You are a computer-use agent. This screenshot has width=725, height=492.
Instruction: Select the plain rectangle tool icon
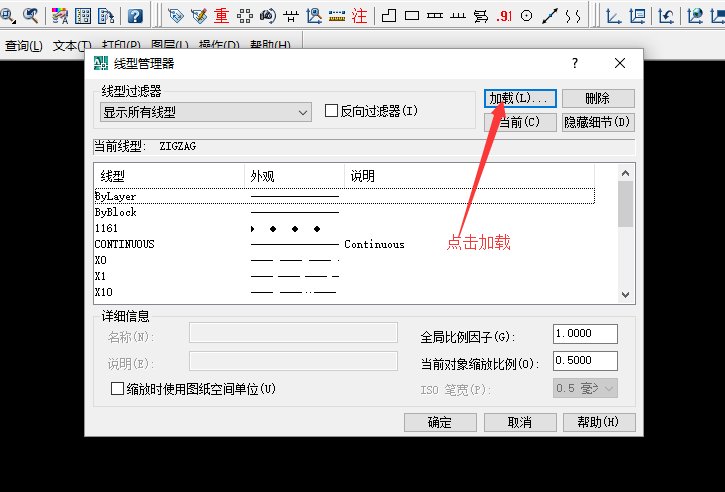[x=412, y=16]
